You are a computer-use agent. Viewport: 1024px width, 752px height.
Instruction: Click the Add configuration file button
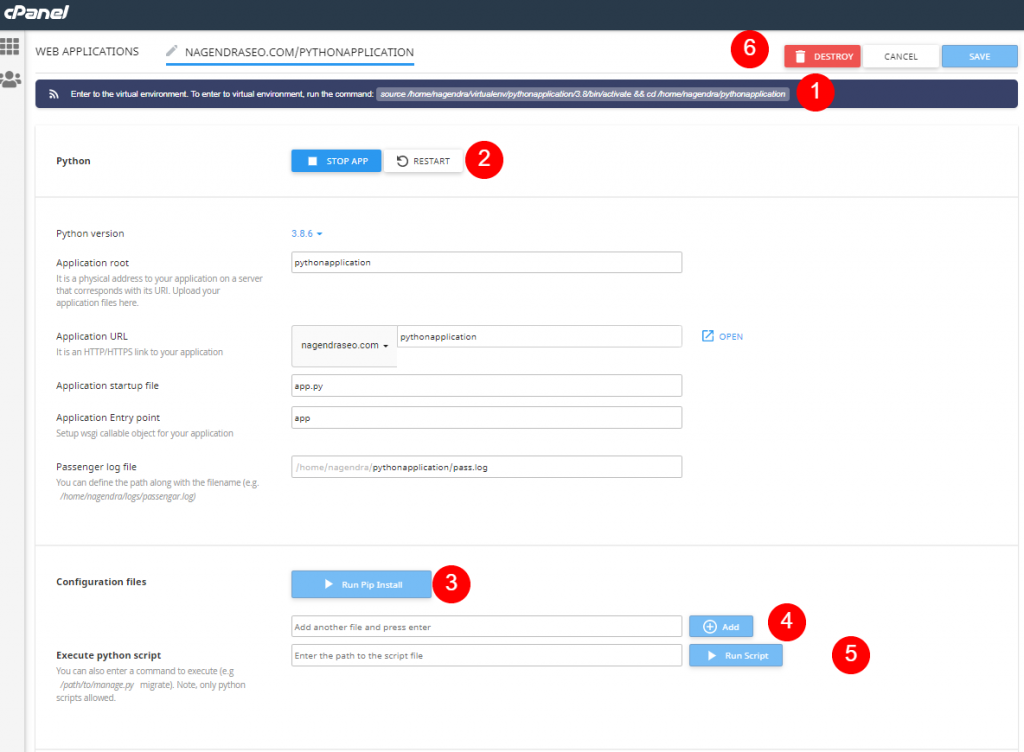click(x=721, y=627)
